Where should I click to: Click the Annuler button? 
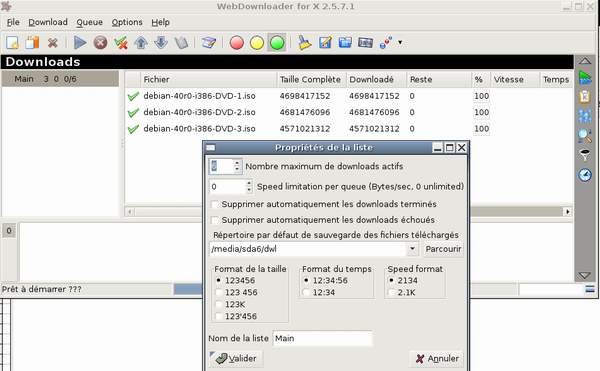point(437,359)
